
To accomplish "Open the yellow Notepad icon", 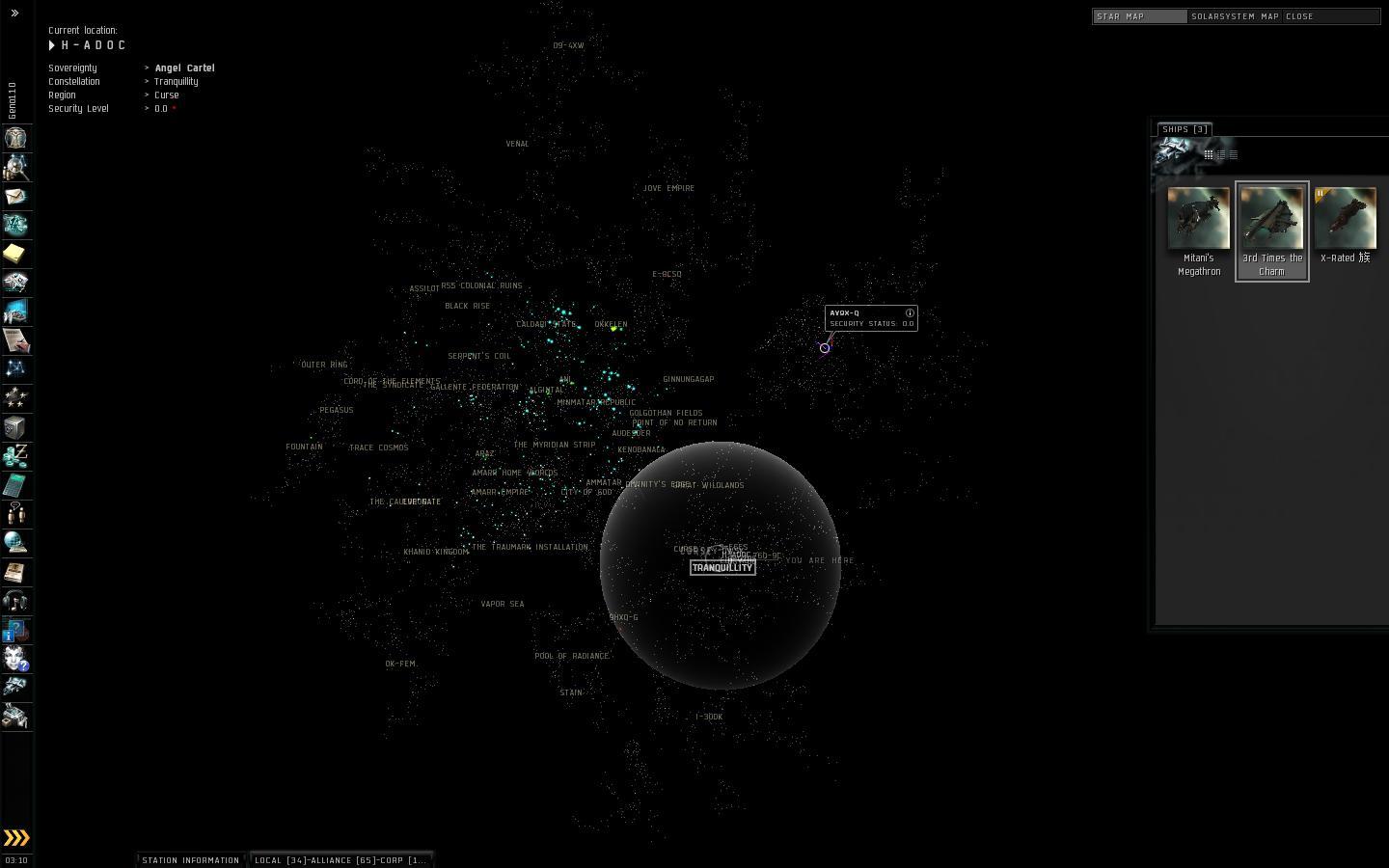I will click(15, 254).
